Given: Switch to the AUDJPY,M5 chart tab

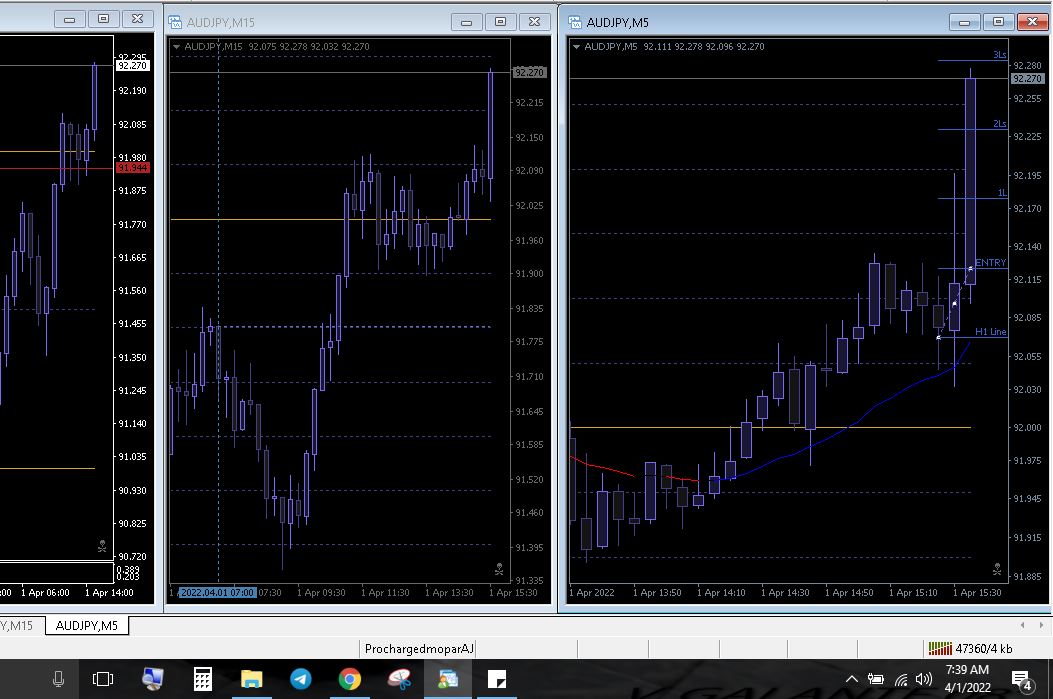Looking at the screenshot, I should pyautogui.click(x=87, y=626).
